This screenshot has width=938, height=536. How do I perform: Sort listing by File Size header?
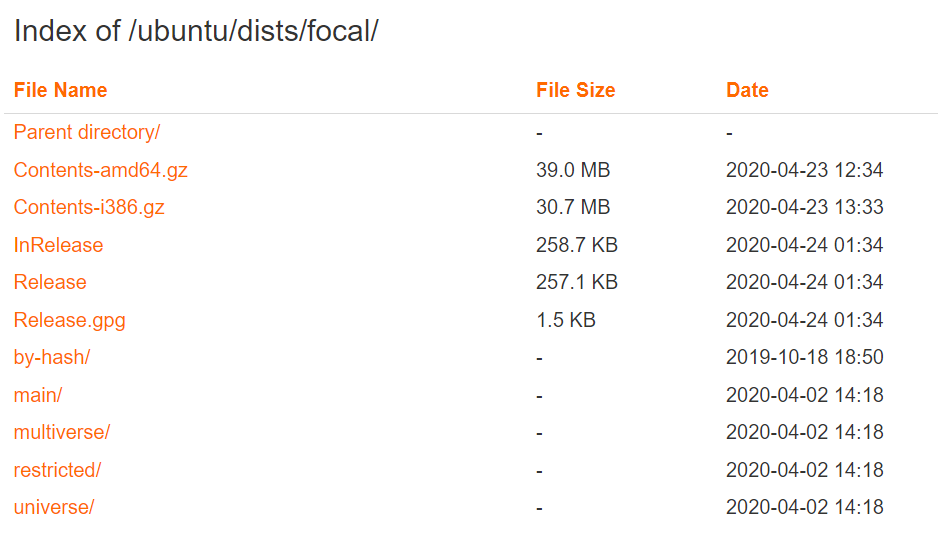pos(575,90)
